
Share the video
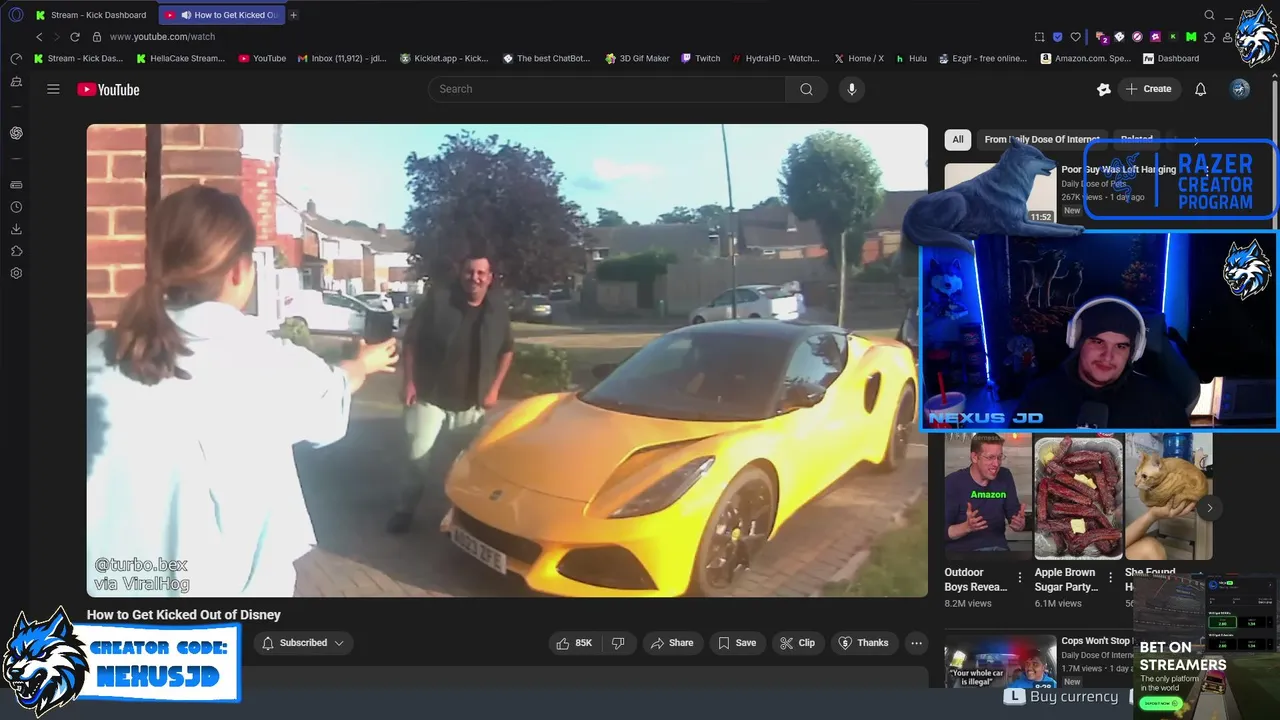[x=672, y=643]
